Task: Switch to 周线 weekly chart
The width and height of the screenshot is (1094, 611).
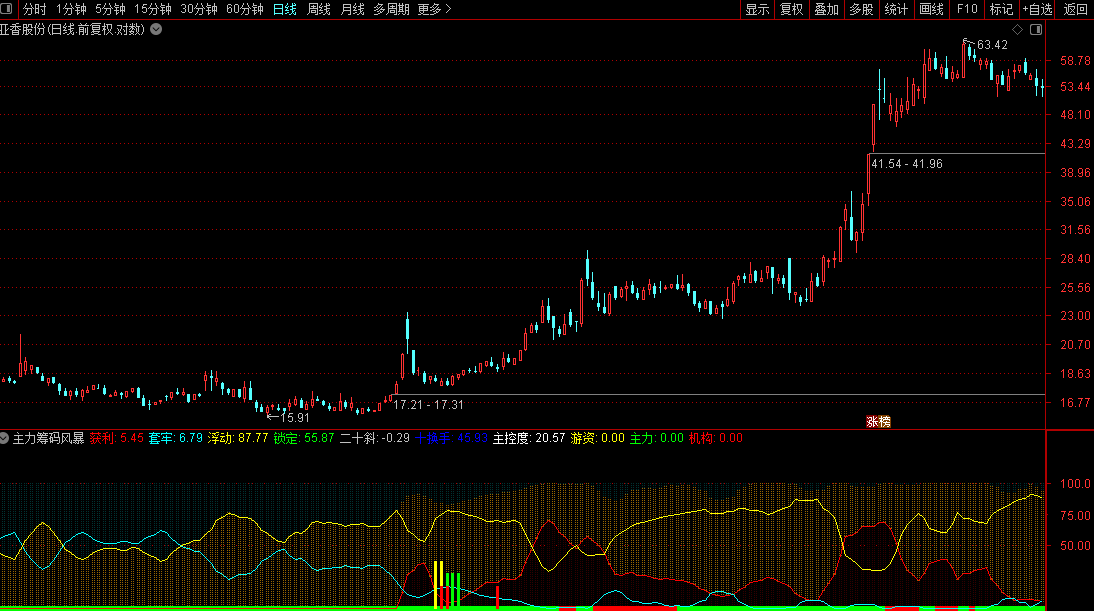Action: point(319,9)
